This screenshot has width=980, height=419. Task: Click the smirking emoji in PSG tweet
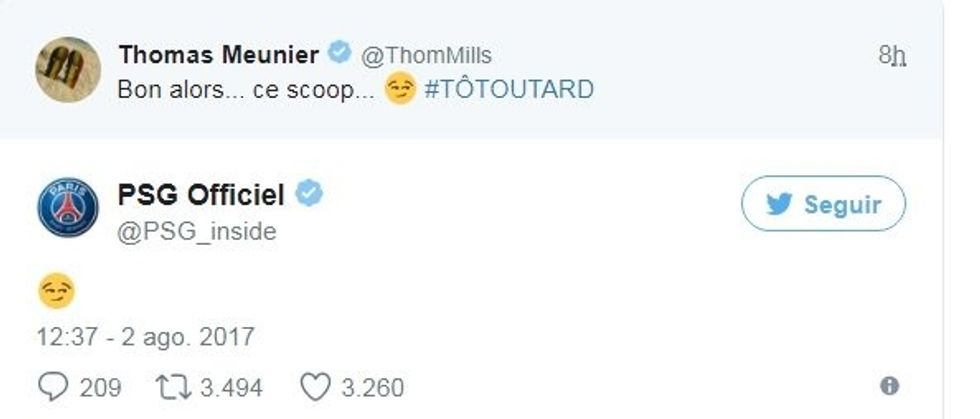click(x=58, y=291)
